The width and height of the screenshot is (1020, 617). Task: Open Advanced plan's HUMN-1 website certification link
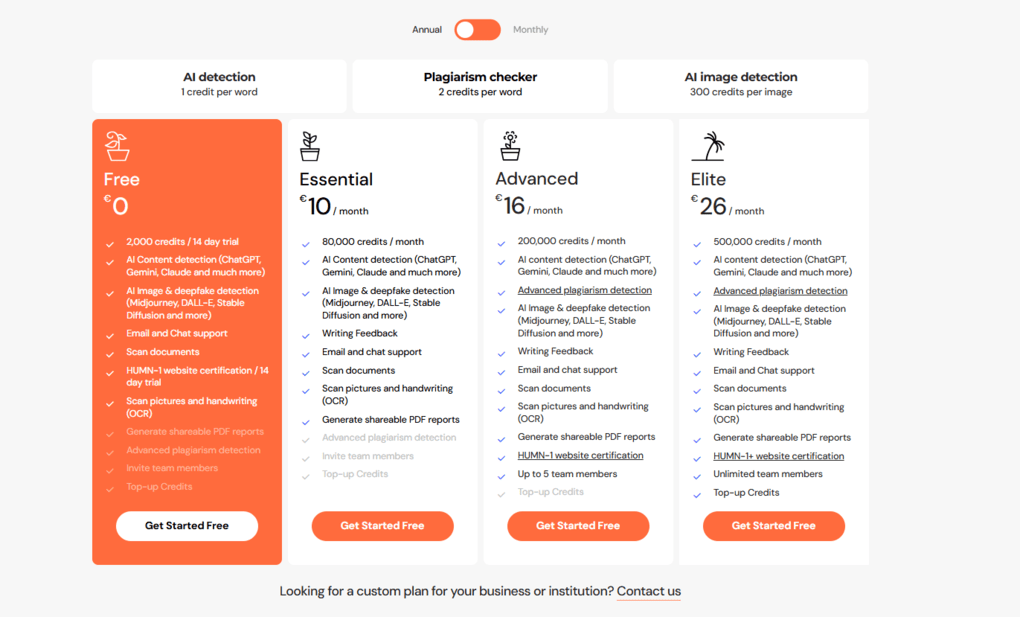coord(580,456)
